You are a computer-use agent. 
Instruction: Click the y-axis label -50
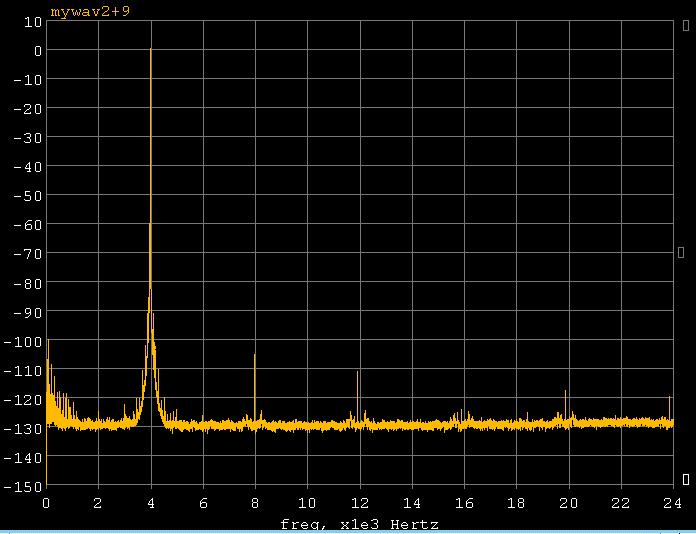coord(28,196)
